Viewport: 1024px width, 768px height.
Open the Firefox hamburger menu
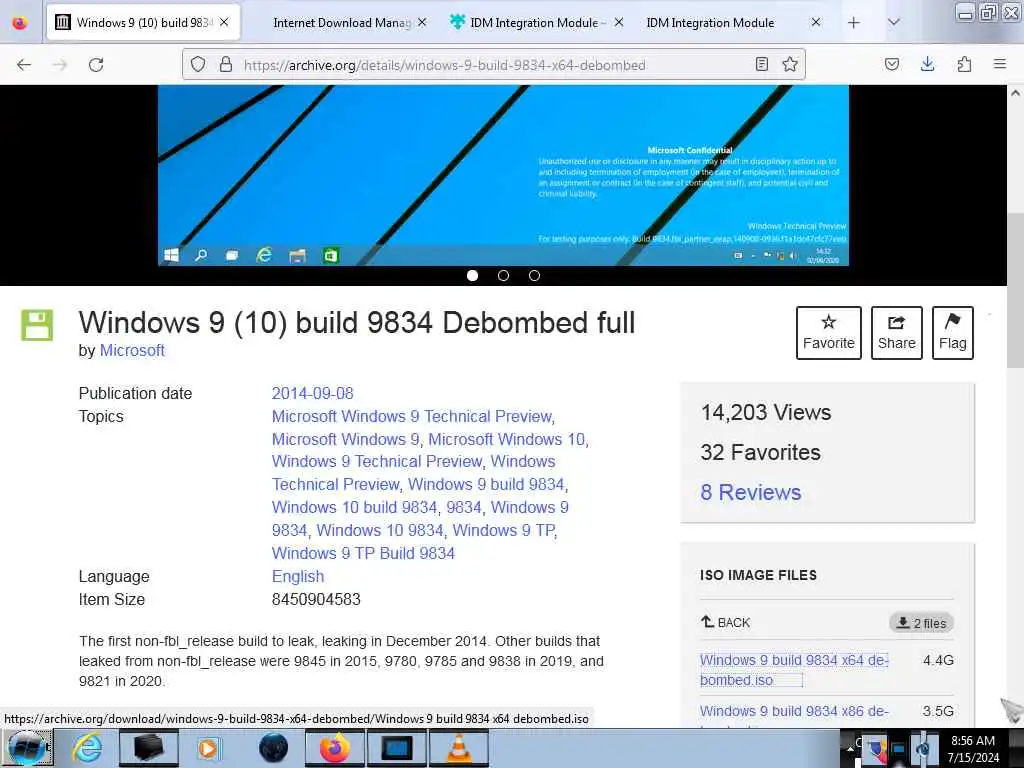point(1000,64)
